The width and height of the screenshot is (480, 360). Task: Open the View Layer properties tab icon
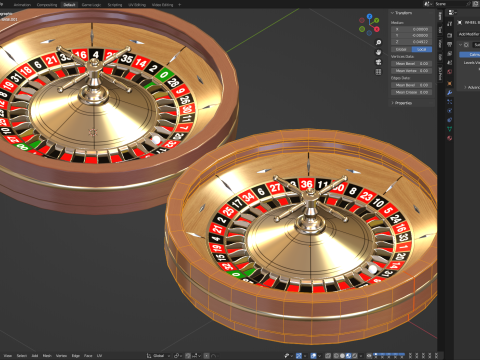tap(450, 53)
